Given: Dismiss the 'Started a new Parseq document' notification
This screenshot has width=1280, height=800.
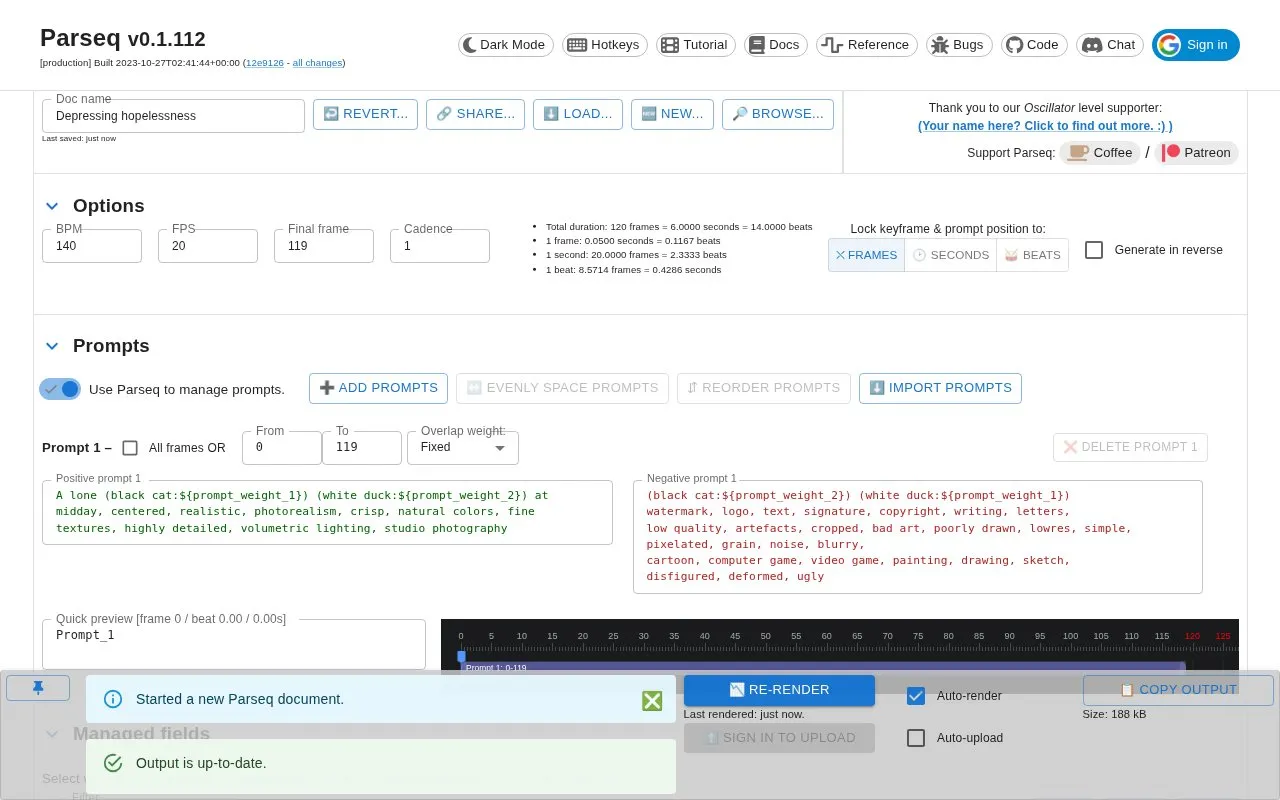Looking at the screenshot, I should click(x=652, y=700).
